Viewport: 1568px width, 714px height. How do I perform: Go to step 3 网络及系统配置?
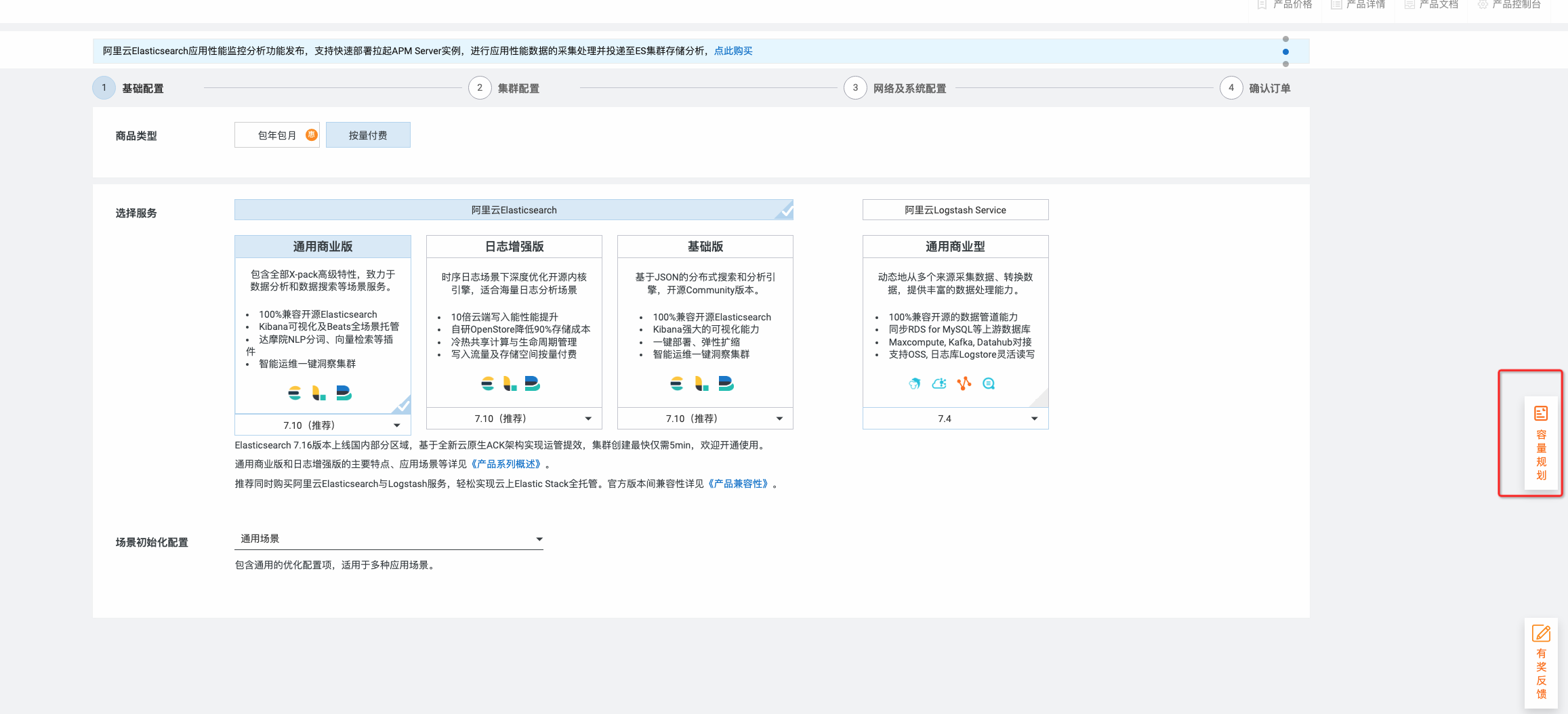tap(895, 88)
